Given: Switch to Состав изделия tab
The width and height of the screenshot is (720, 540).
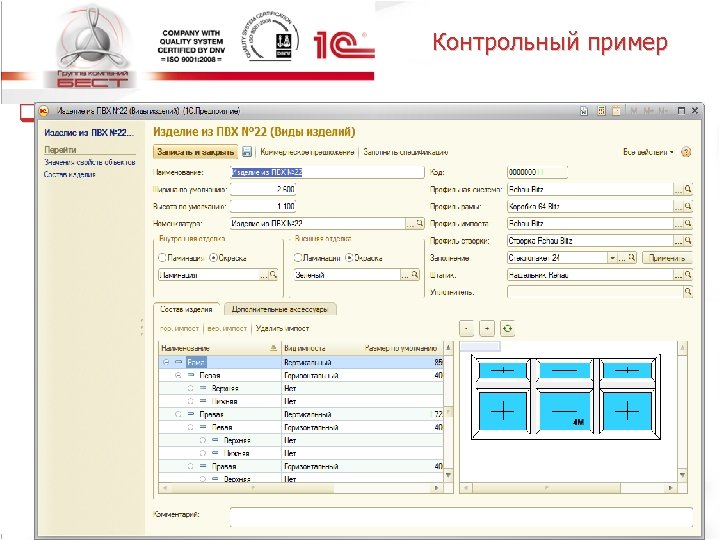Looking at the screenshot, I should [x=186, y=309].
